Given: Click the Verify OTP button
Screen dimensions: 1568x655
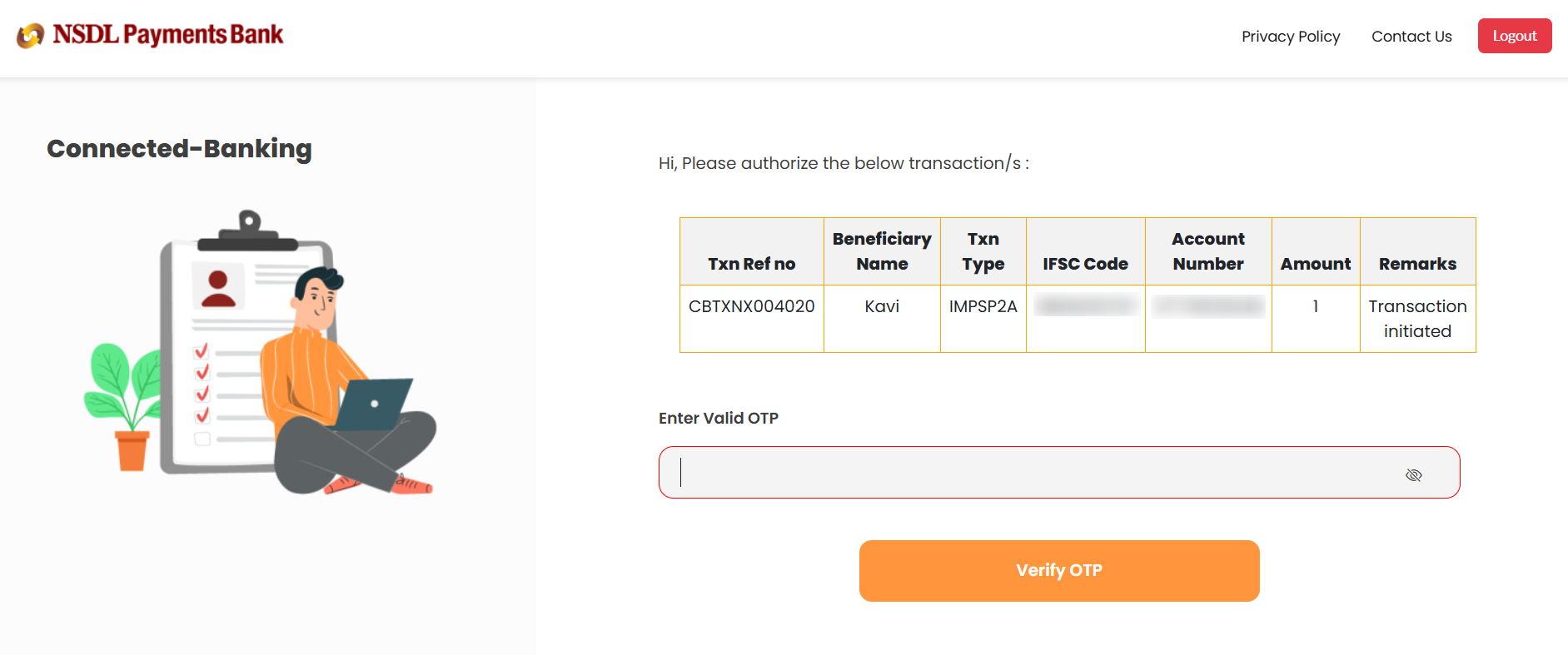Looking at the screenshot, I should [x=1058, y=571].
